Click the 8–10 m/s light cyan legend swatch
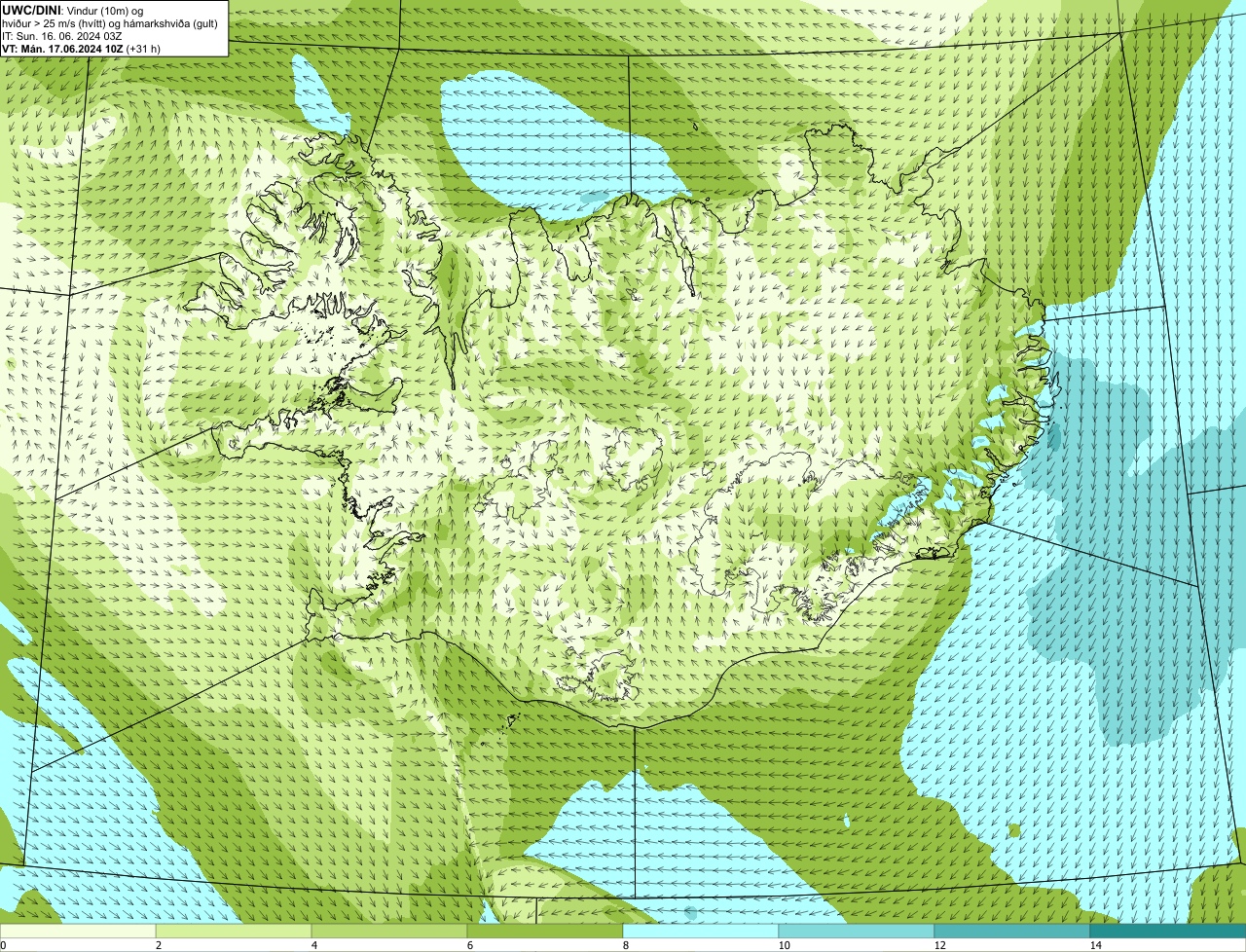 [701, 931]
